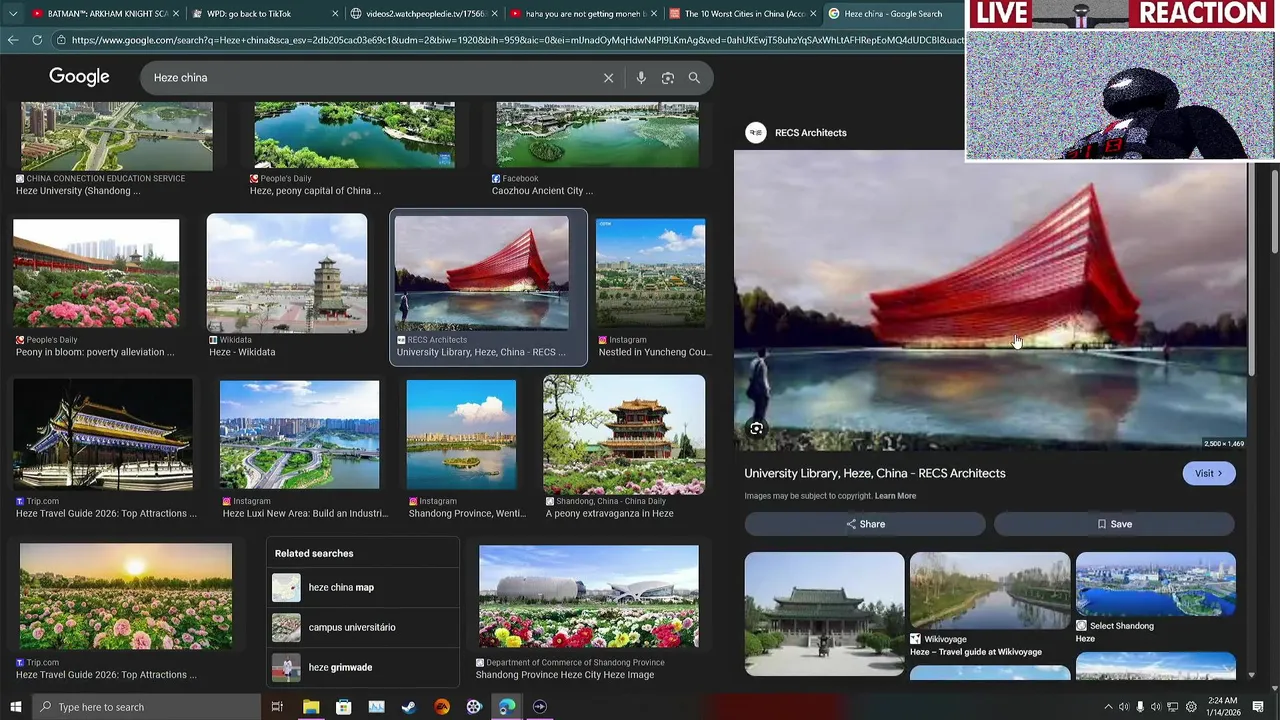Select related search heze grimwade
This screenshot has height=720, width=1280.
tap(363, 667)
